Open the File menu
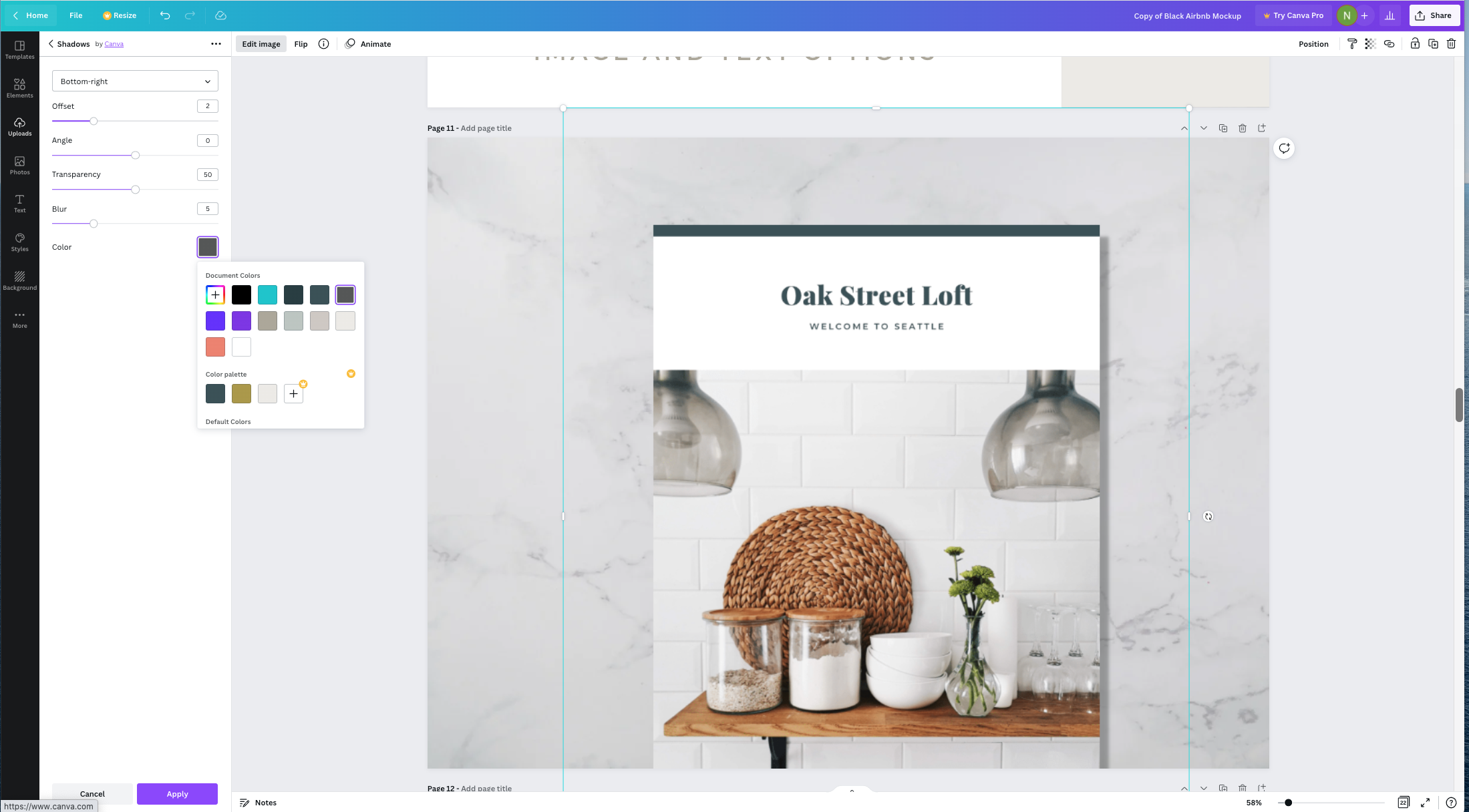This screenshot has width=1469, height=812. click(x=75, y=15)
